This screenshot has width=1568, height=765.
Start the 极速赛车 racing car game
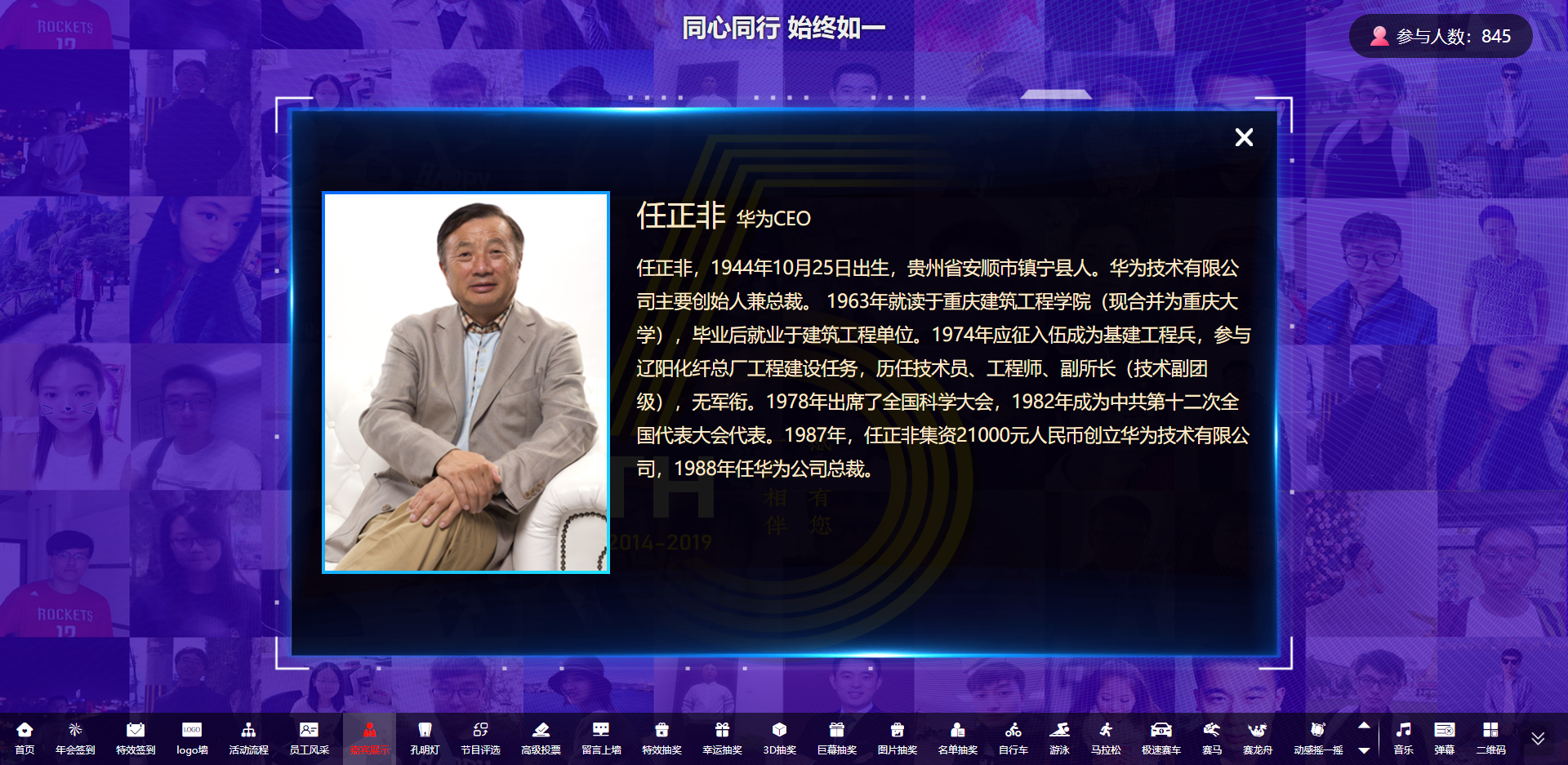tap(1161, 738)
